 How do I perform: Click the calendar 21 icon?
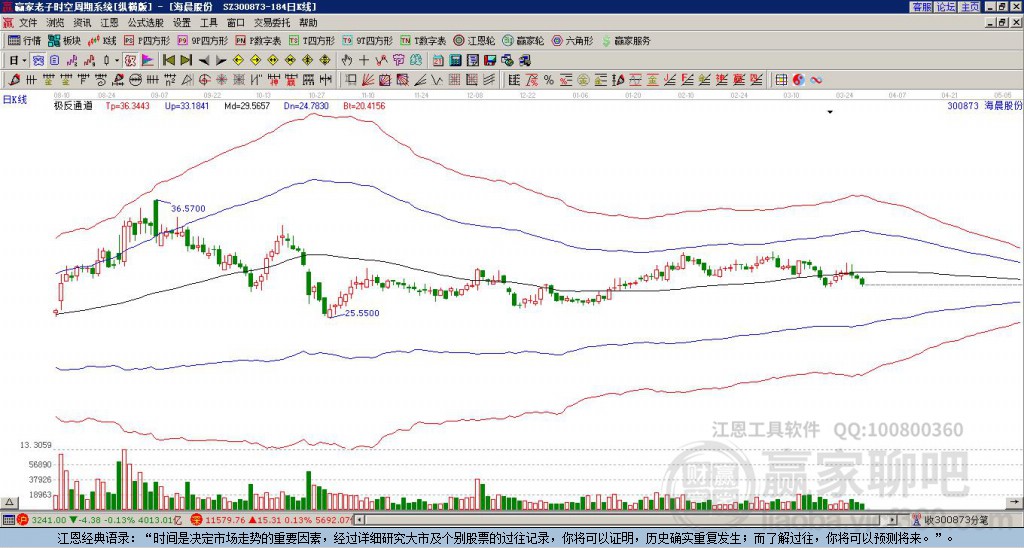click(x=438, y=61)
